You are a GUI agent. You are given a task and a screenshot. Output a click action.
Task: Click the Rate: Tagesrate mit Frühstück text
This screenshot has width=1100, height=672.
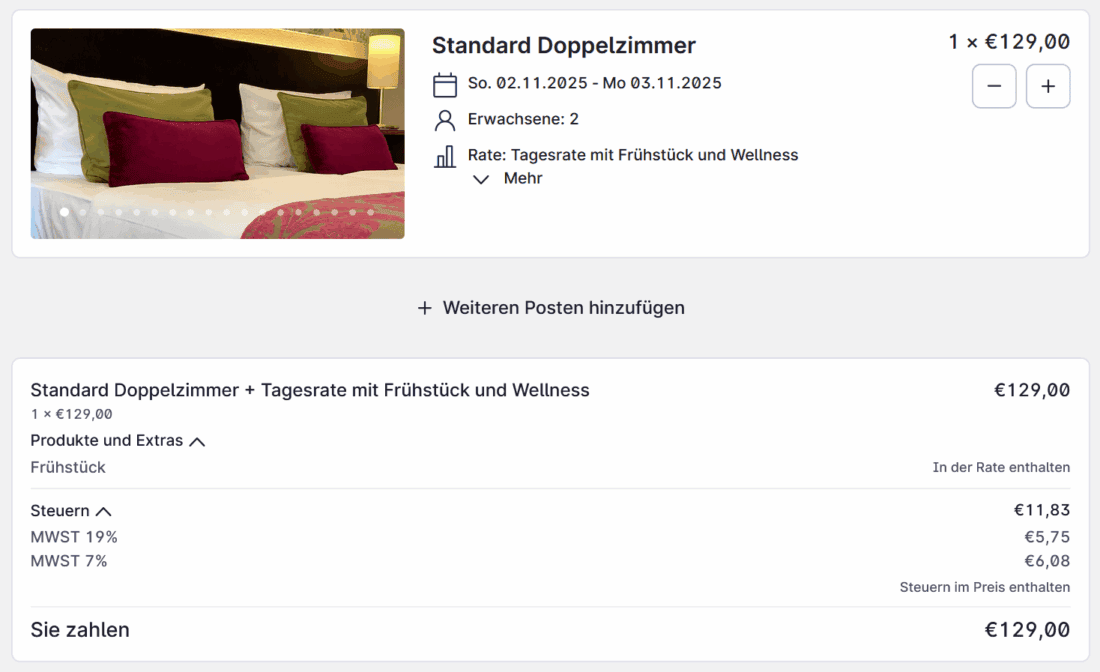(632, 155)
